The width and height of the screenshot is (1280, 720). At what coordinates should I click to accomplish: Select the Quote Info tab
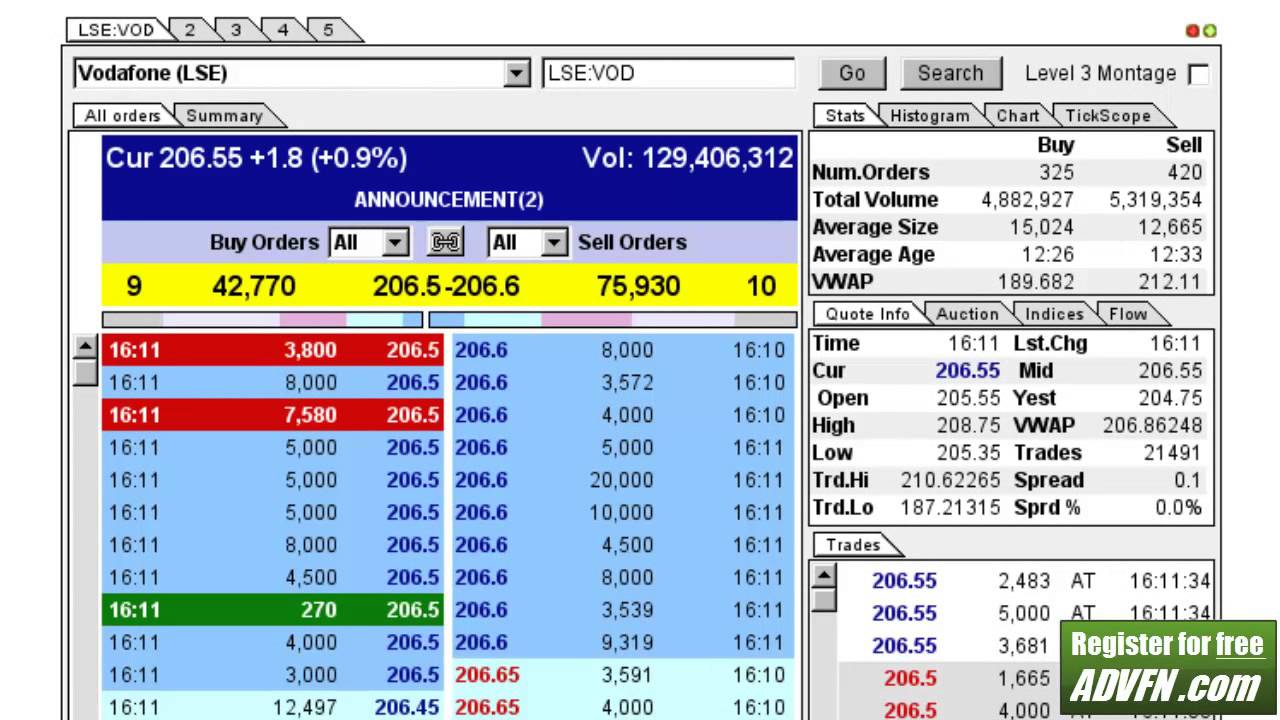tap(868, 314)
